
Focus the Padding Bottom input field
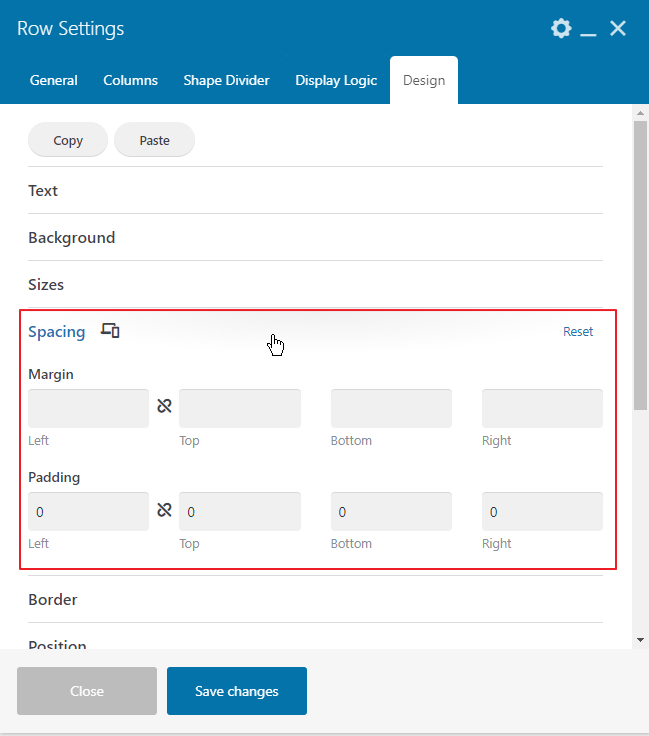391,512
